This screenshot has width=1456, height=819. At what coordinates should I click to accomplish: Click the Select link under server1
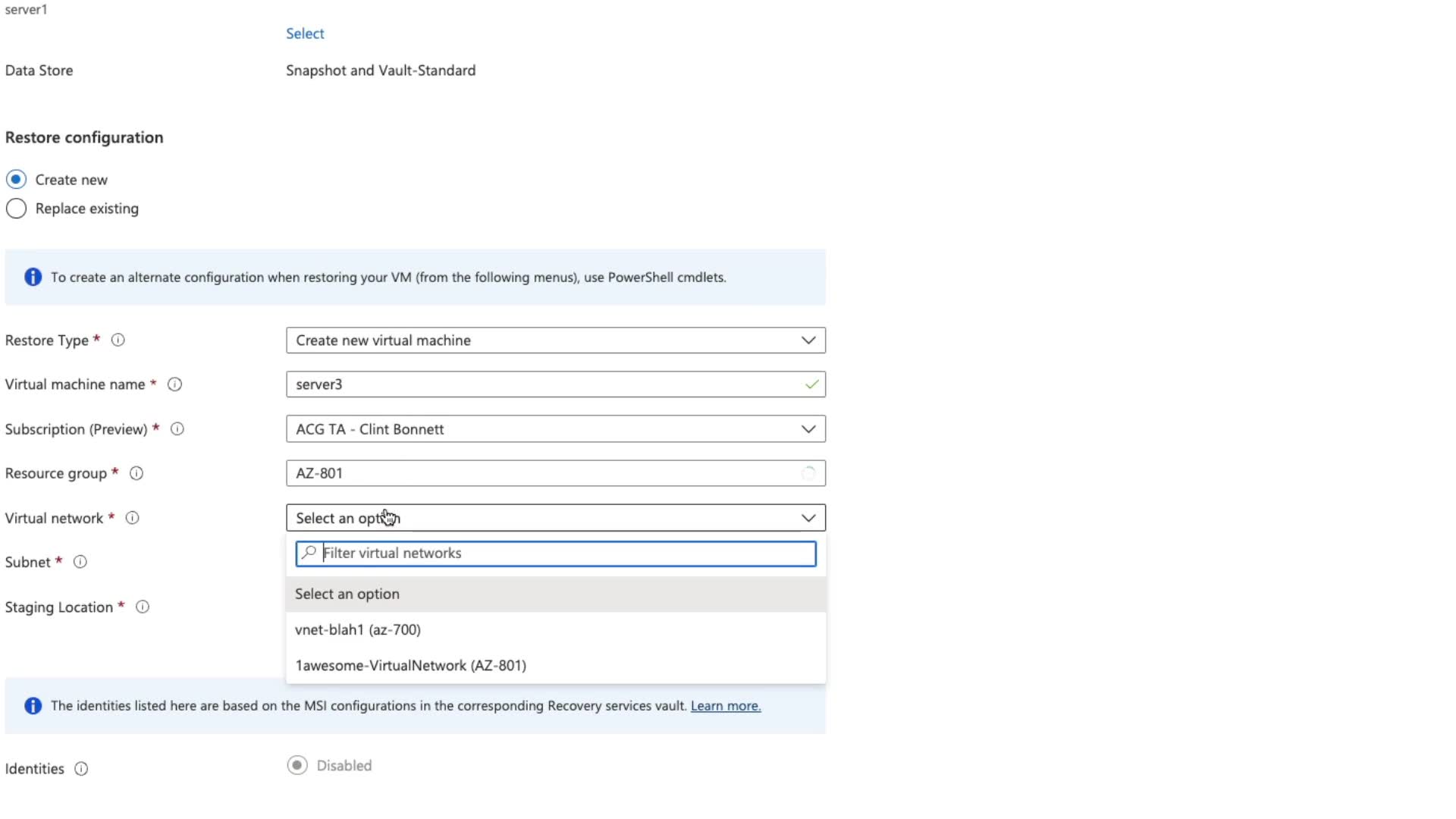pyautogui.click(x=305, y=33)
